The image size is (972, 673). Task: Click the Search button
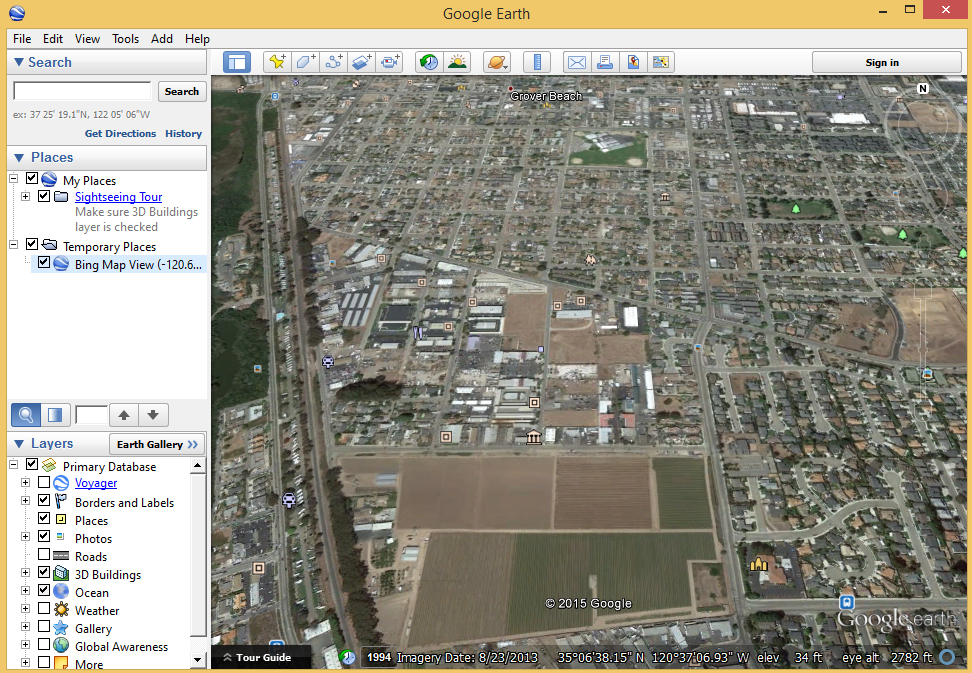[182, 91]
